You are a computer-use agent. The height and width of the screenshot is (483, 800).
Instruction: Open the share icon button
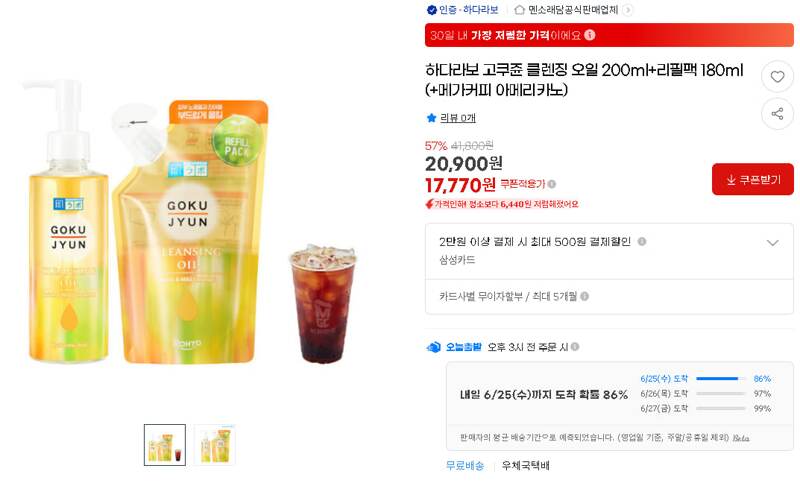click(x=777, y=113)
